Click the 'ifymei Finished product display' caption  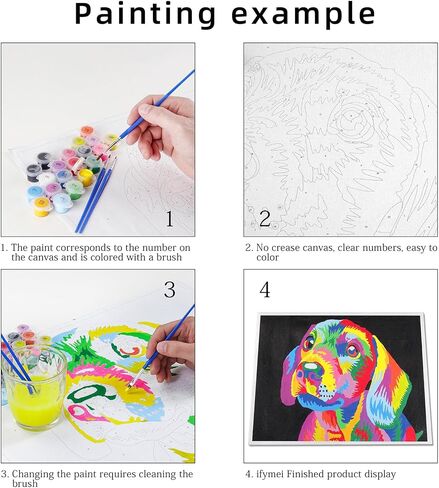click(x=321, y=474)
